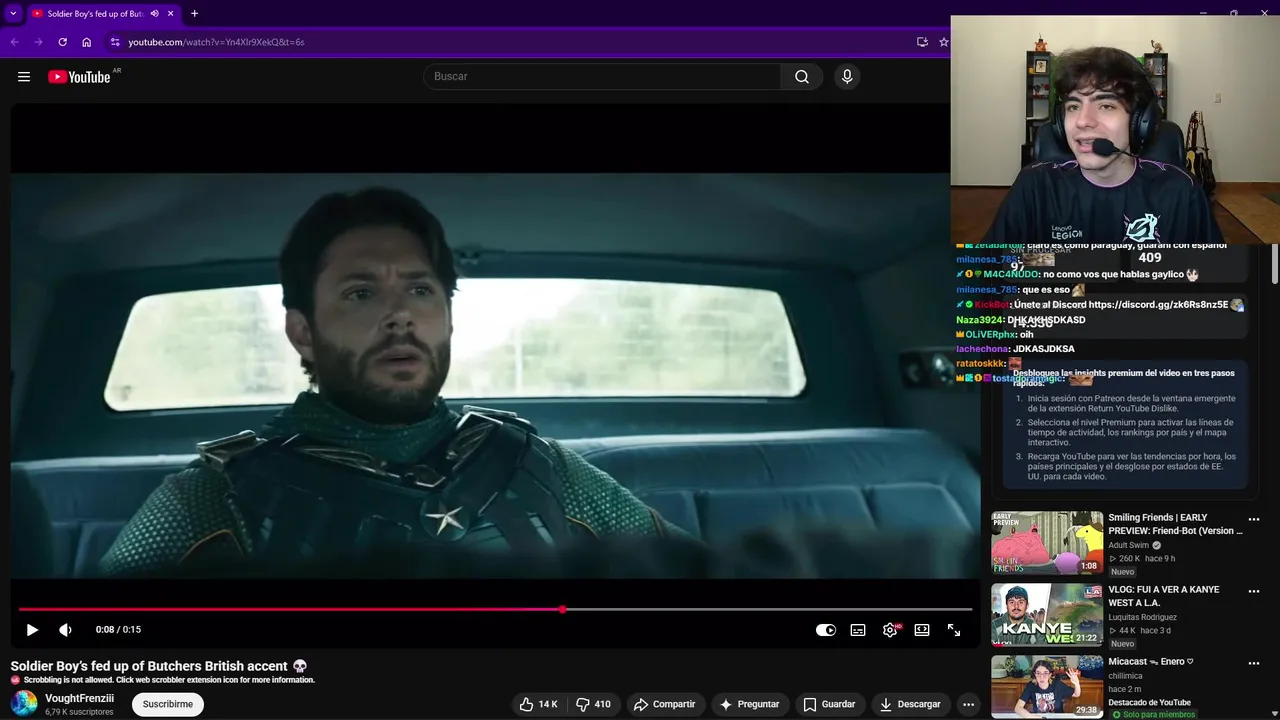Reload the current page
Image resolution: width=1280 pixels, height=720 pixels.
pyautogui.click(x=62, y=42)
